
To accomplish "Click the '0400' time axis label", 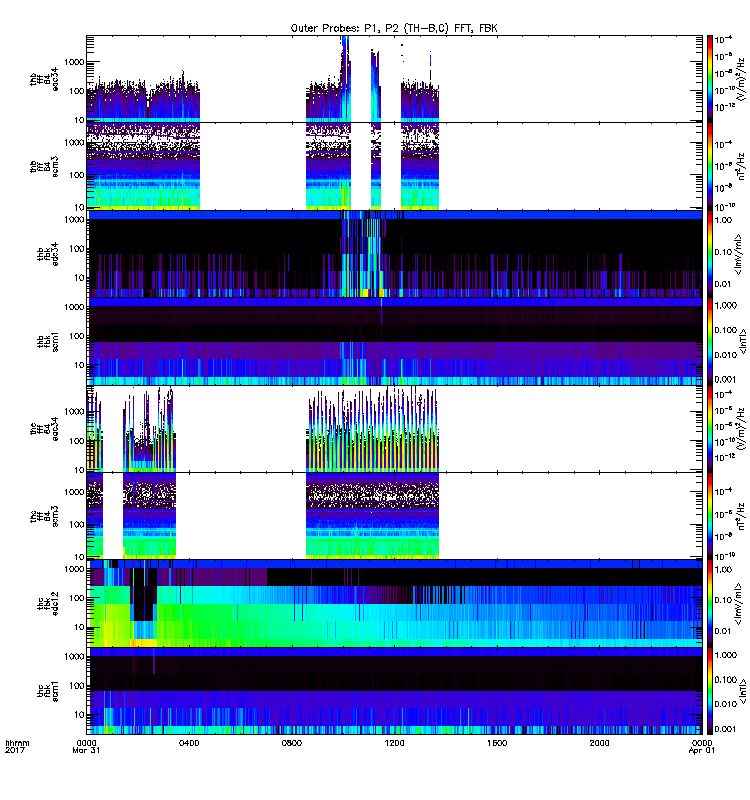I will 189,743.
